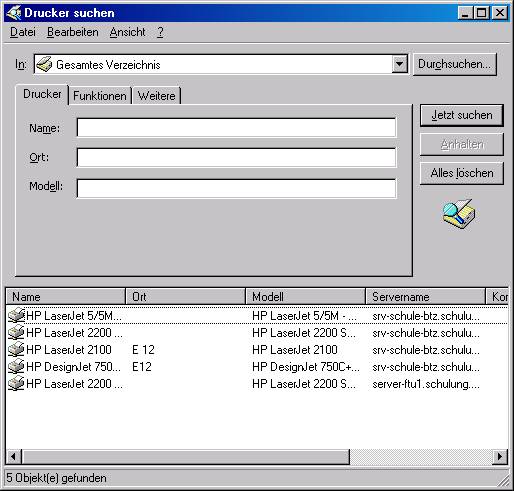514x491 pixels.
Task: Switch to the Weitere tab
Action: [x=156, y=96]
